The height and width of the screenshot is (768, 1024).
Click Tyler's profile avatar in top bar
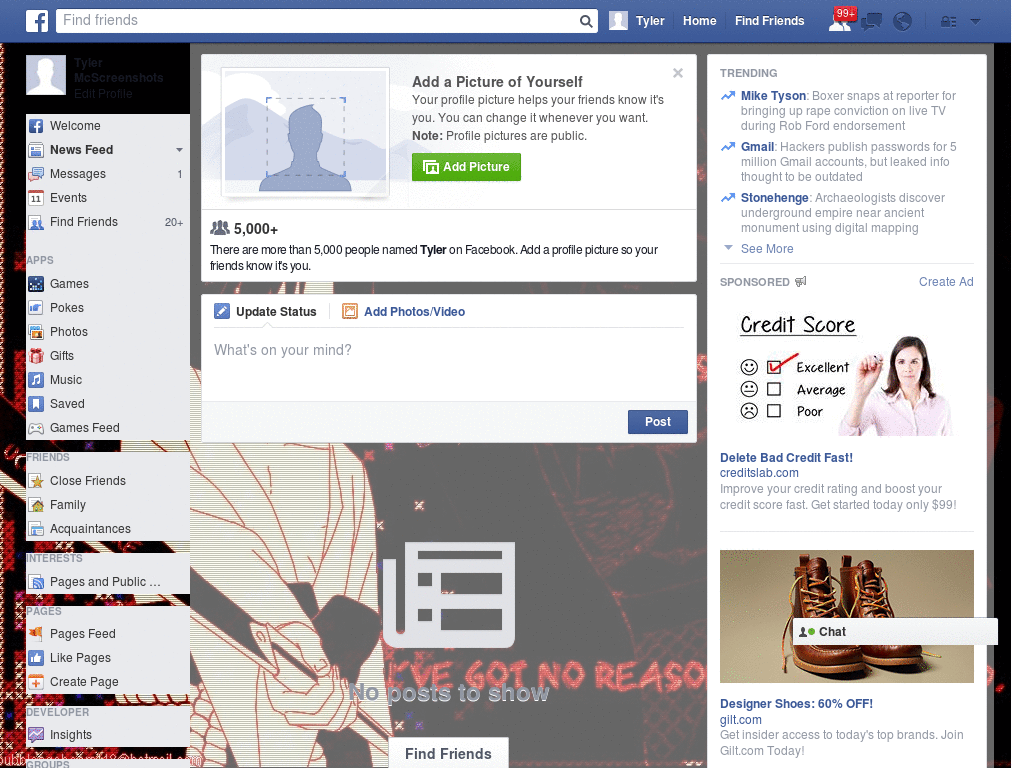click(x=618, y=21)
